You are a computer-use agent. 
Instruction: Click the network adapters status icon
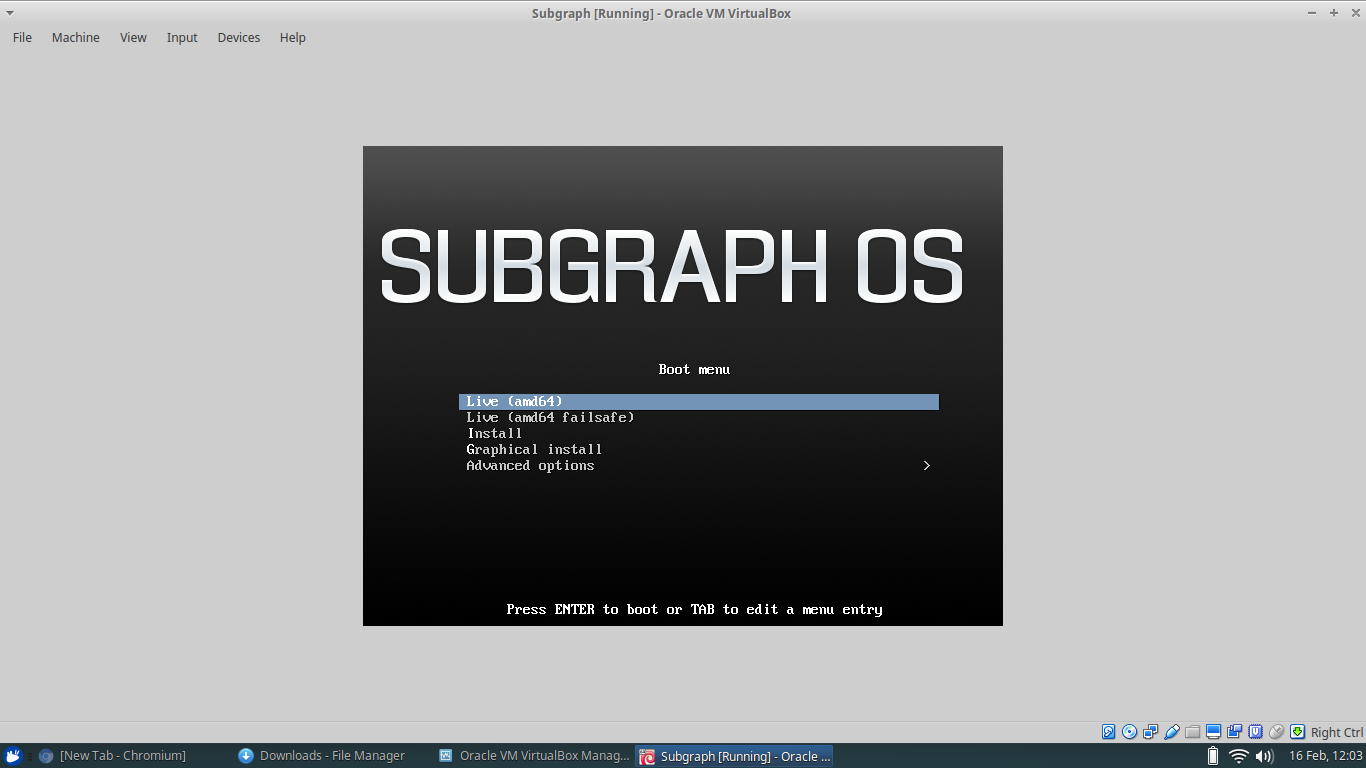click(x=1150, y=732)
